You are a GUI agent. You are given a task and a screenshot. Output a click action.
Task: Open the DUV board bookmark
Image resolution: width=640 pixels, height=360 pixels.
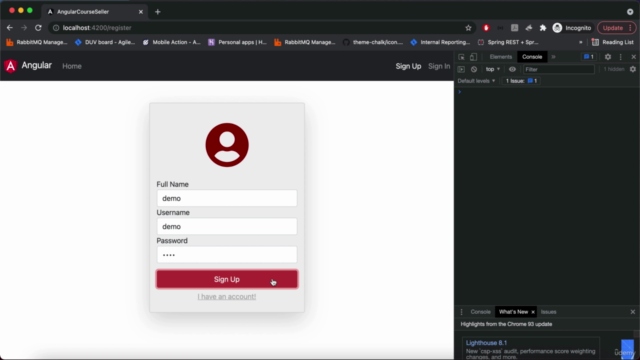point(105,42)
